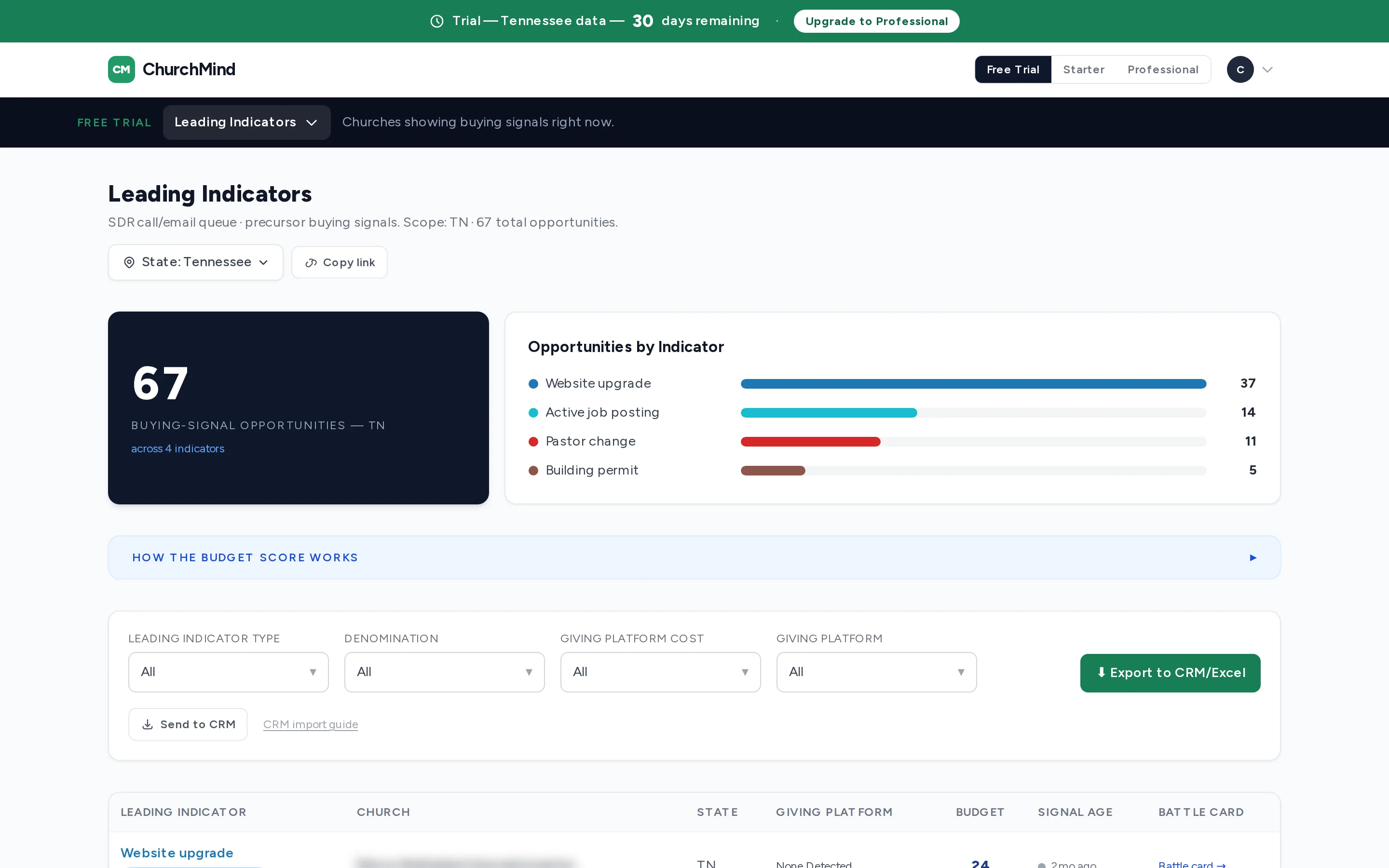Click the download icon in Send to CRM
1389x868 pixels.
pyautogui.click(x=148, y=724)
